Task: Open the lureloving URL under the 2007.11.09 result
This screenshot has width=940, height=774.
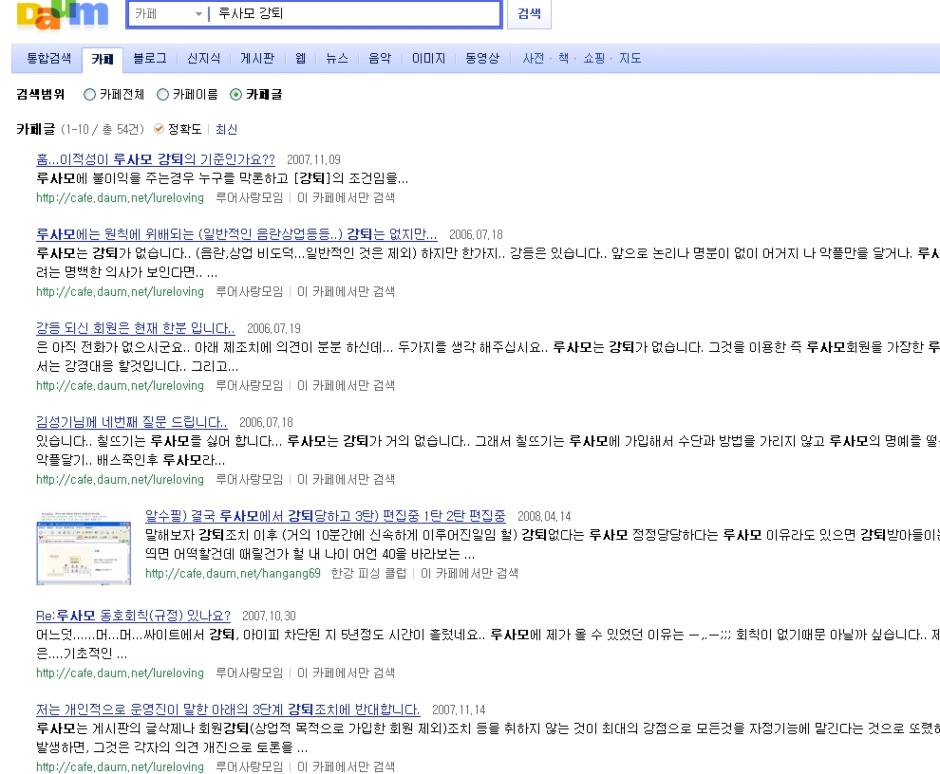Action: [120, 198]
